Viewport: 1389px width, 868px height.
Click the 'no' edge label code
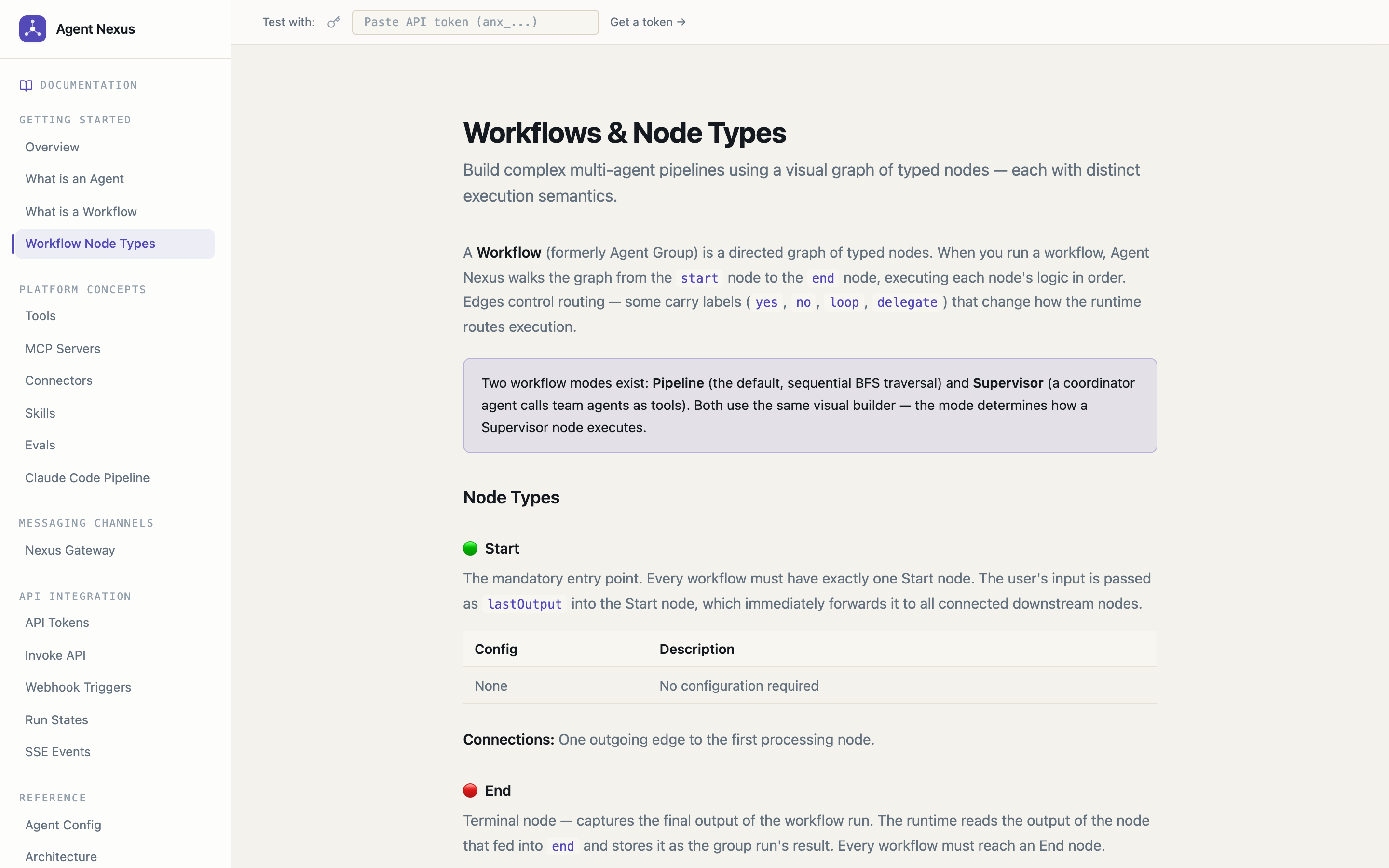click(x=803, y=302)
